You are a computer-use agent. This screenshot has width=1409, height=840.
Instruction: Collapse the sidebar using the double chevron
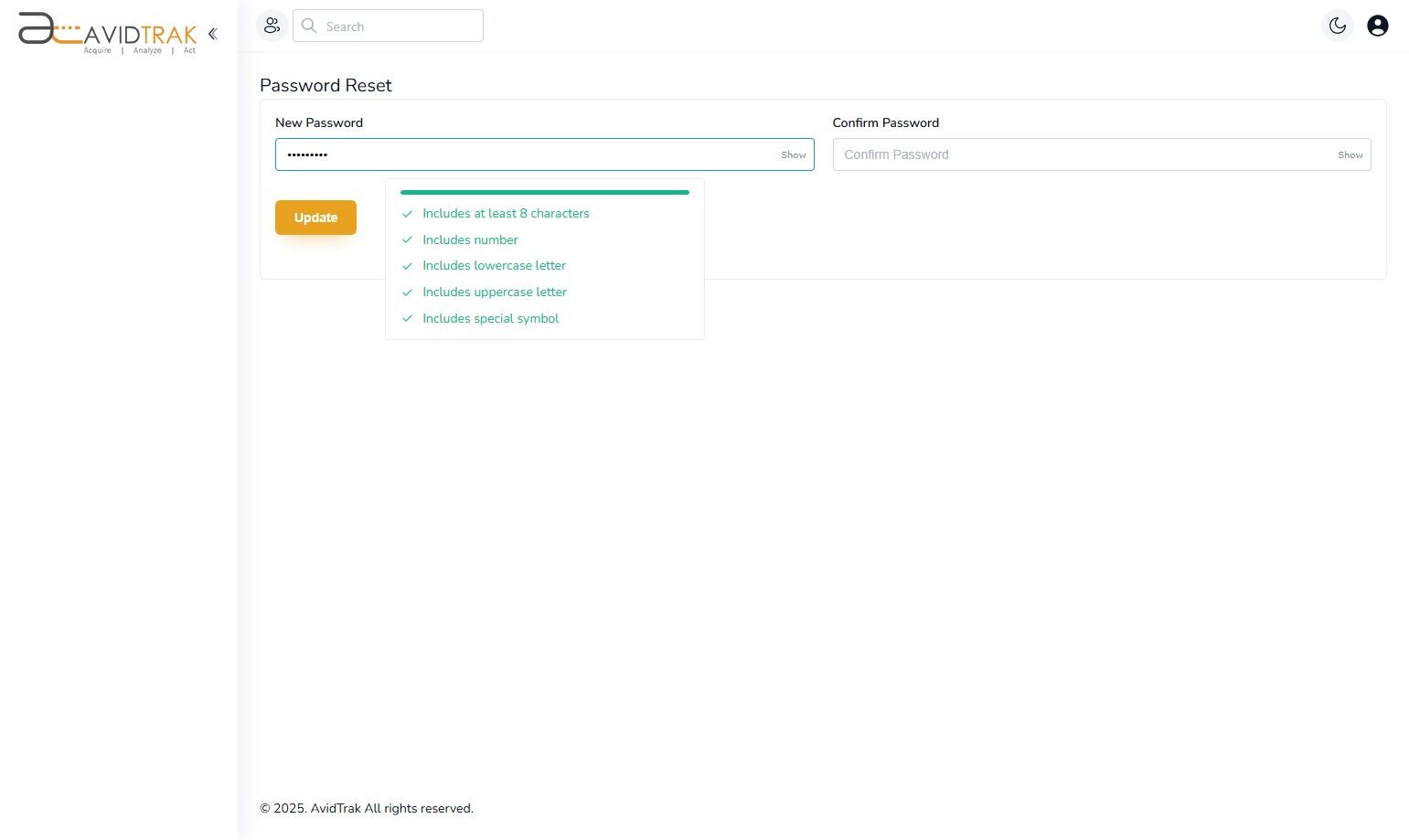click(x=212, y=33)
